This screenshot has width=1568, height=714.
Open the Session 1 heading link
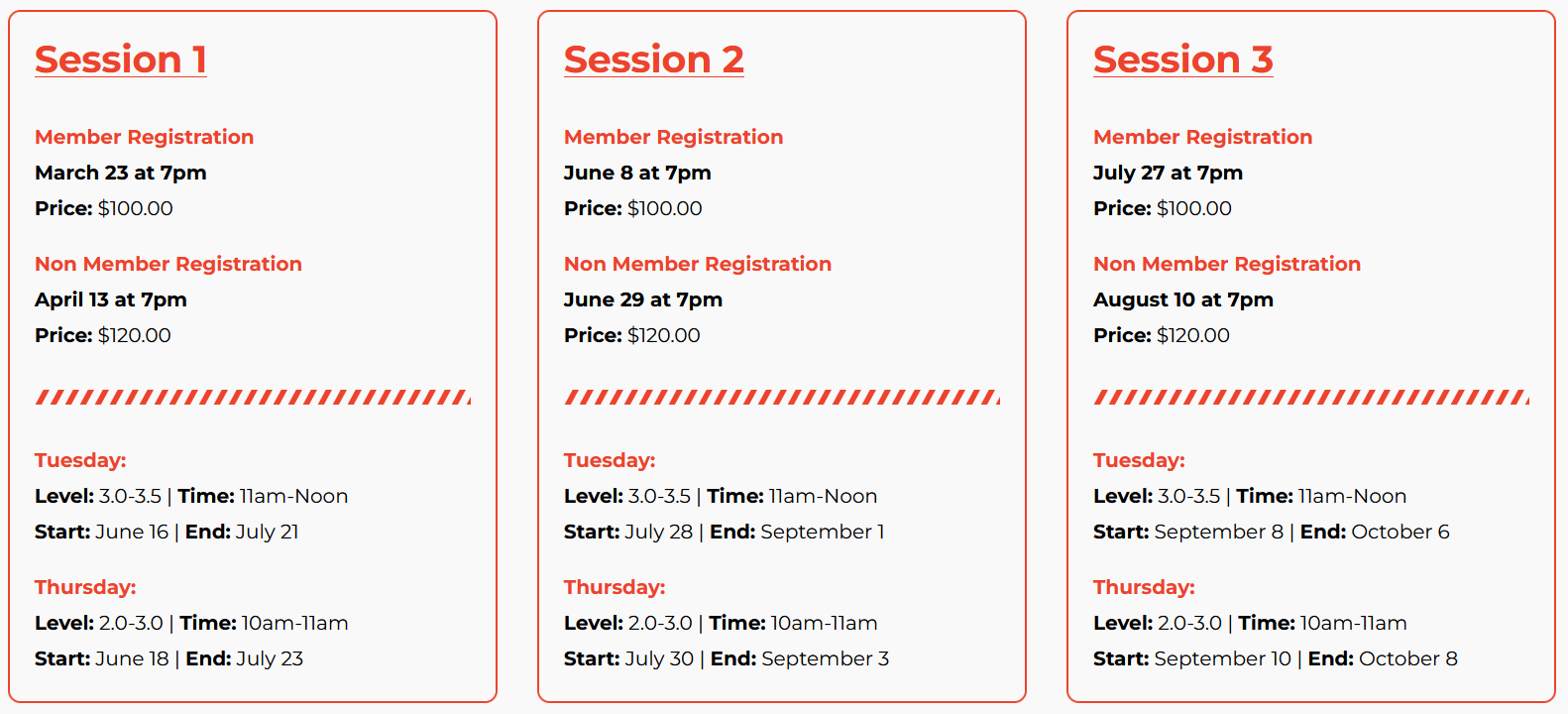[120, 59]
